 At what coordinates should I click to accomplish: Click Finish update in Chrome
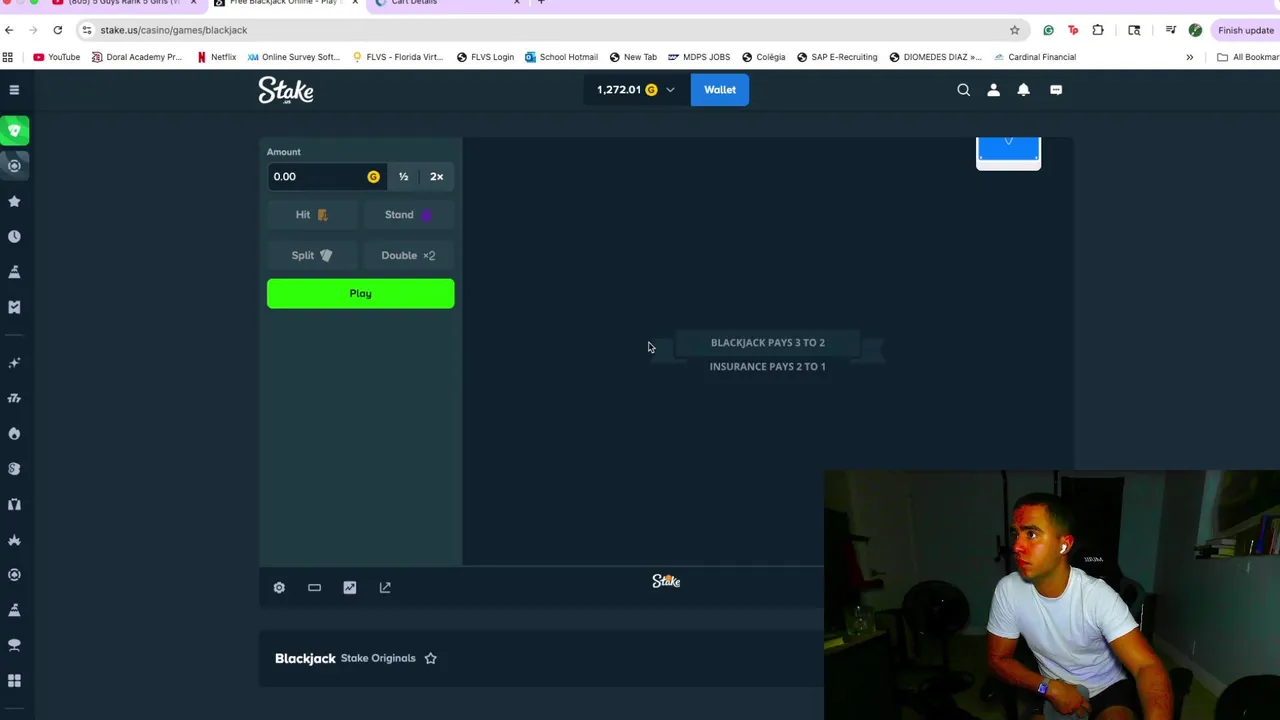[1245, 30]
